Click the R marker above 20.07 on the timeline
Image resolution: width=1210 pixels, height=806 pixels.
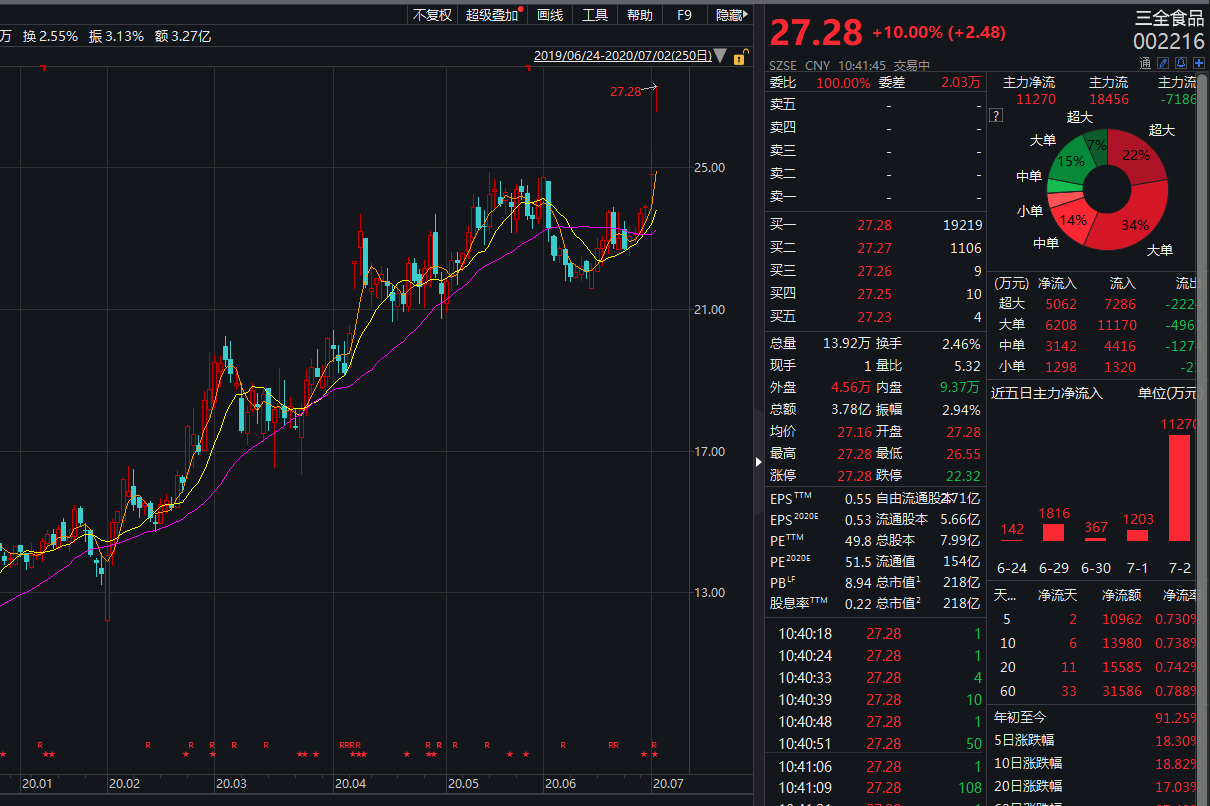654,745
